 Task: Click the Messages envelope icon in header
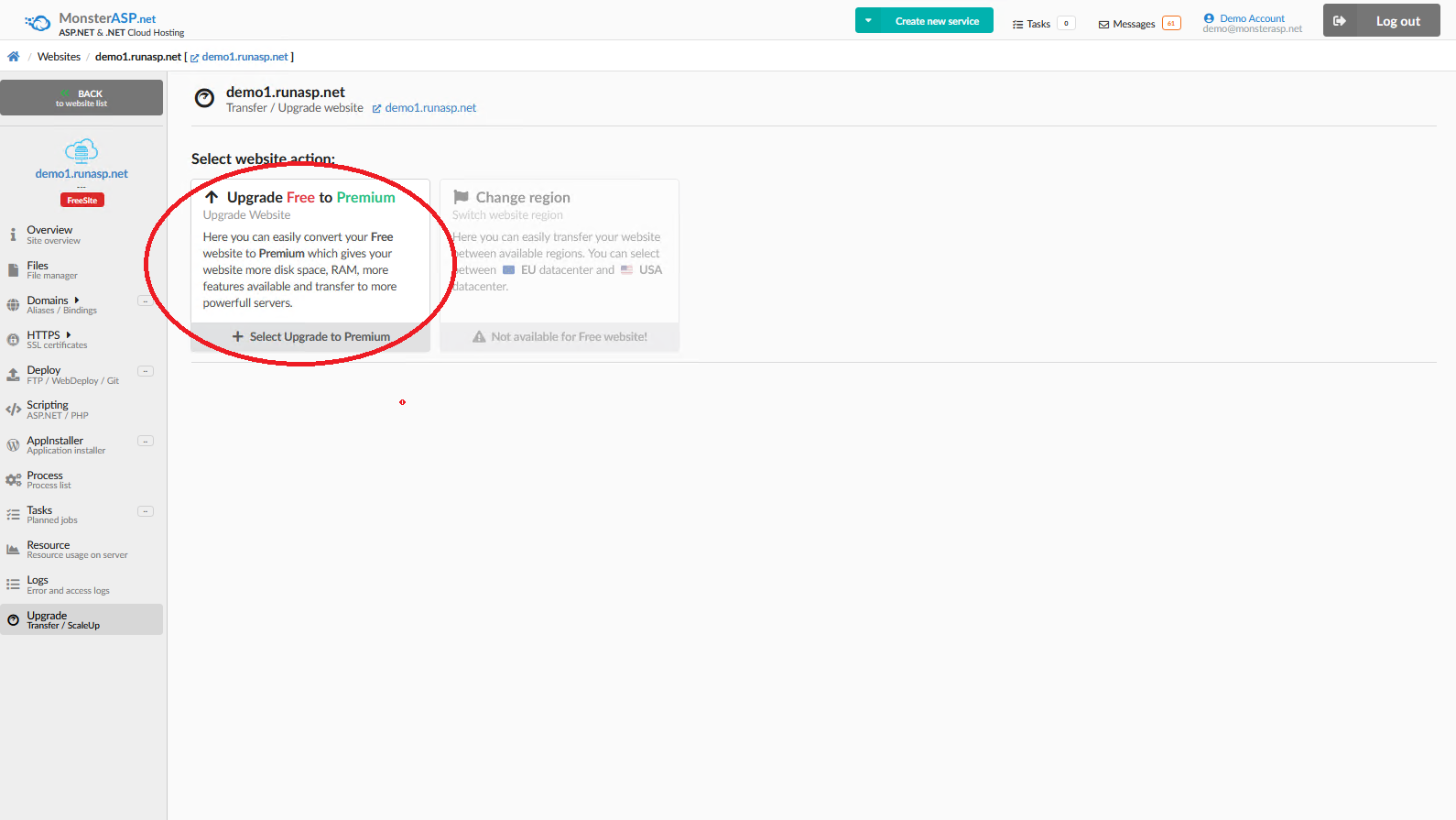(1103, 25)
